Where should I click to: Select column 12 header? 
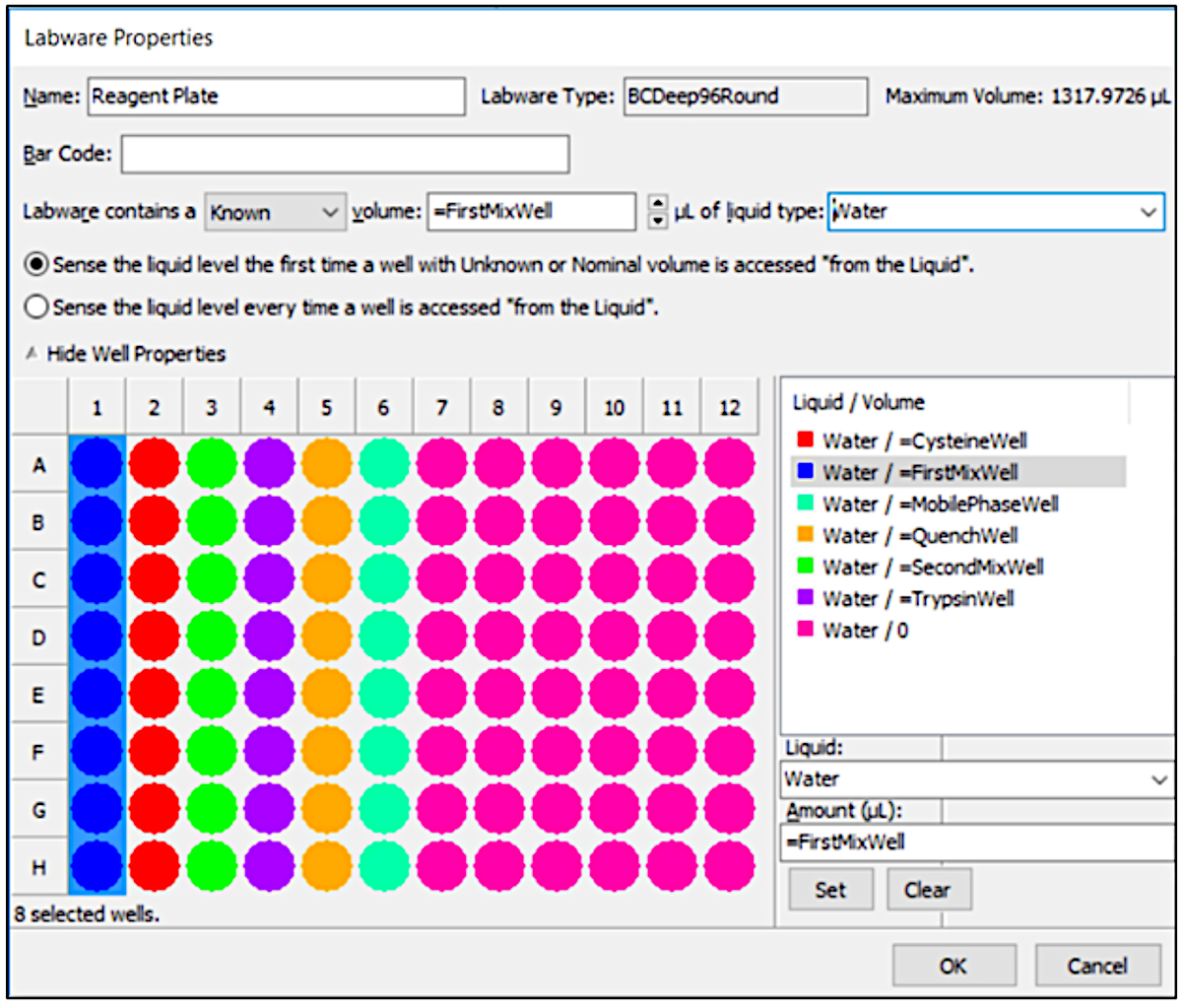(x=729, y=407)
